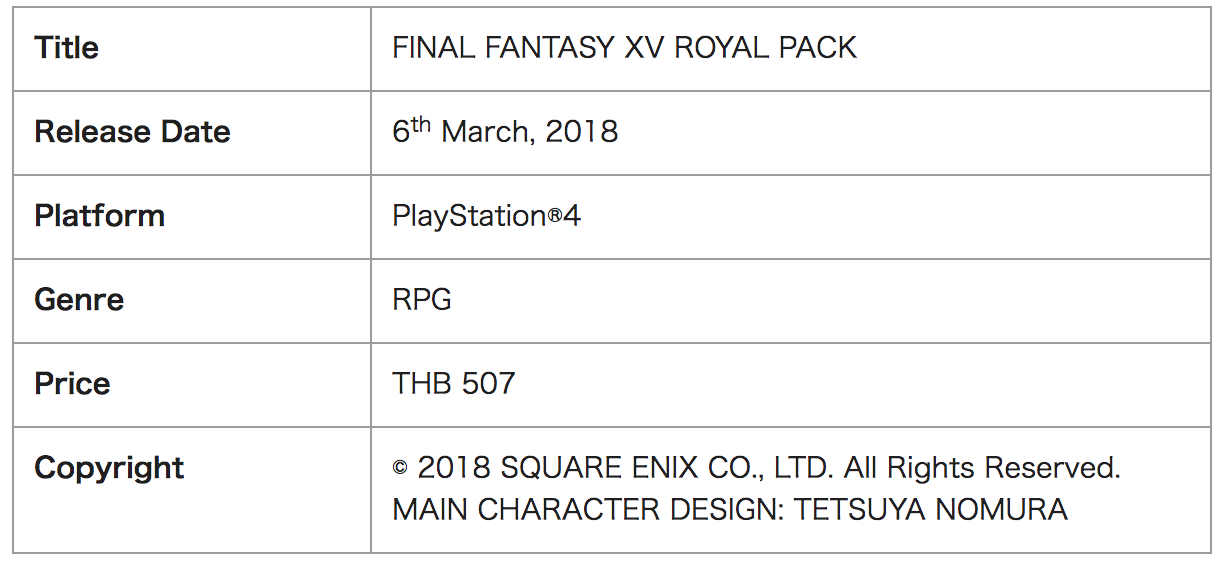Screen dimensions: 1224x564
Task: Click the Price row label
Action: (72, 384)
